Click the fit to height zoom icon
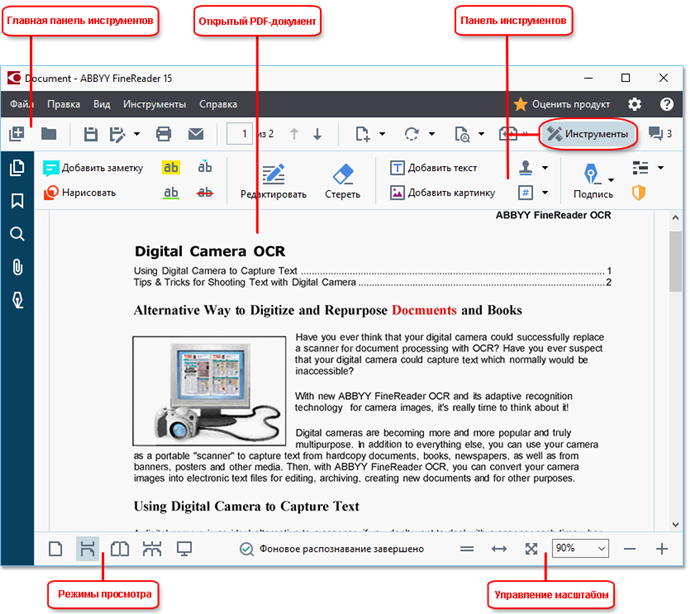Screen dimensions: 690x614 (466, 549)
